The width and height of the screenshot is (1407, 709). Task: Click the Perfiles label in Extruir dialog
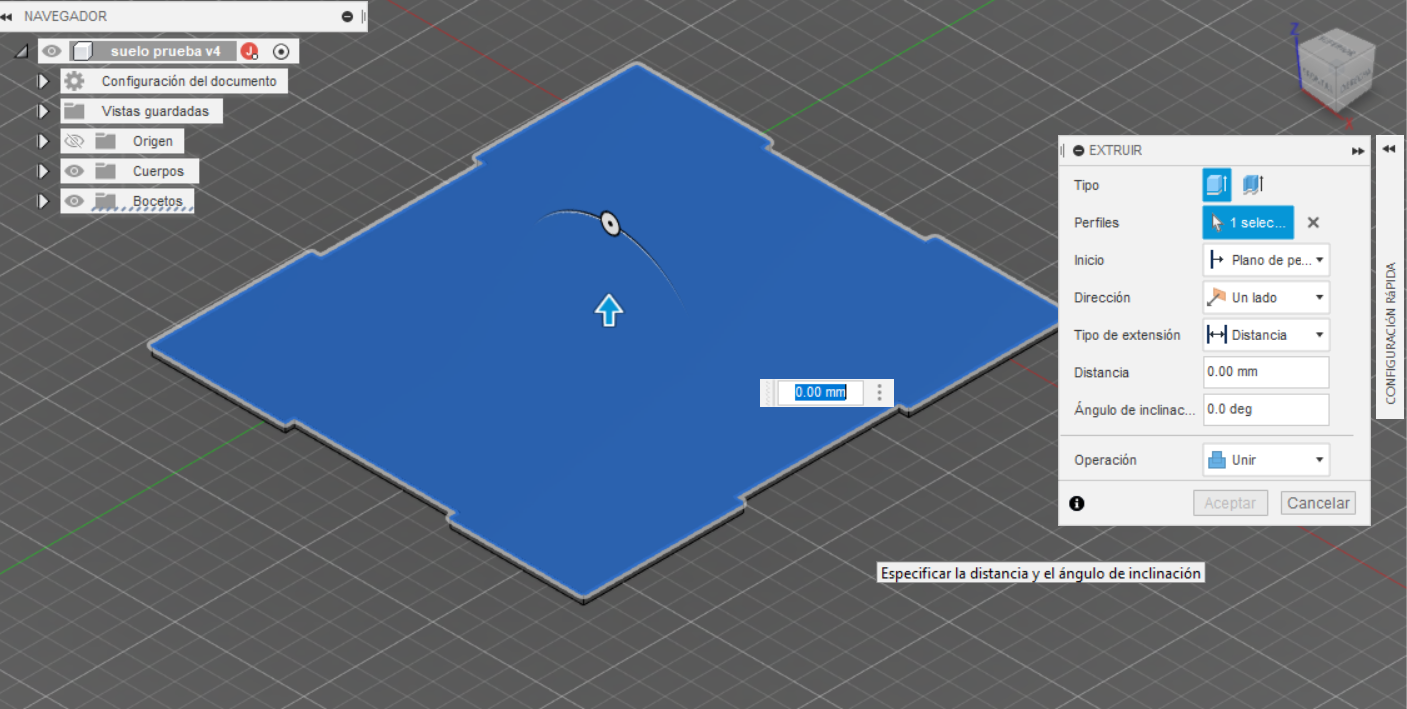1096,222
